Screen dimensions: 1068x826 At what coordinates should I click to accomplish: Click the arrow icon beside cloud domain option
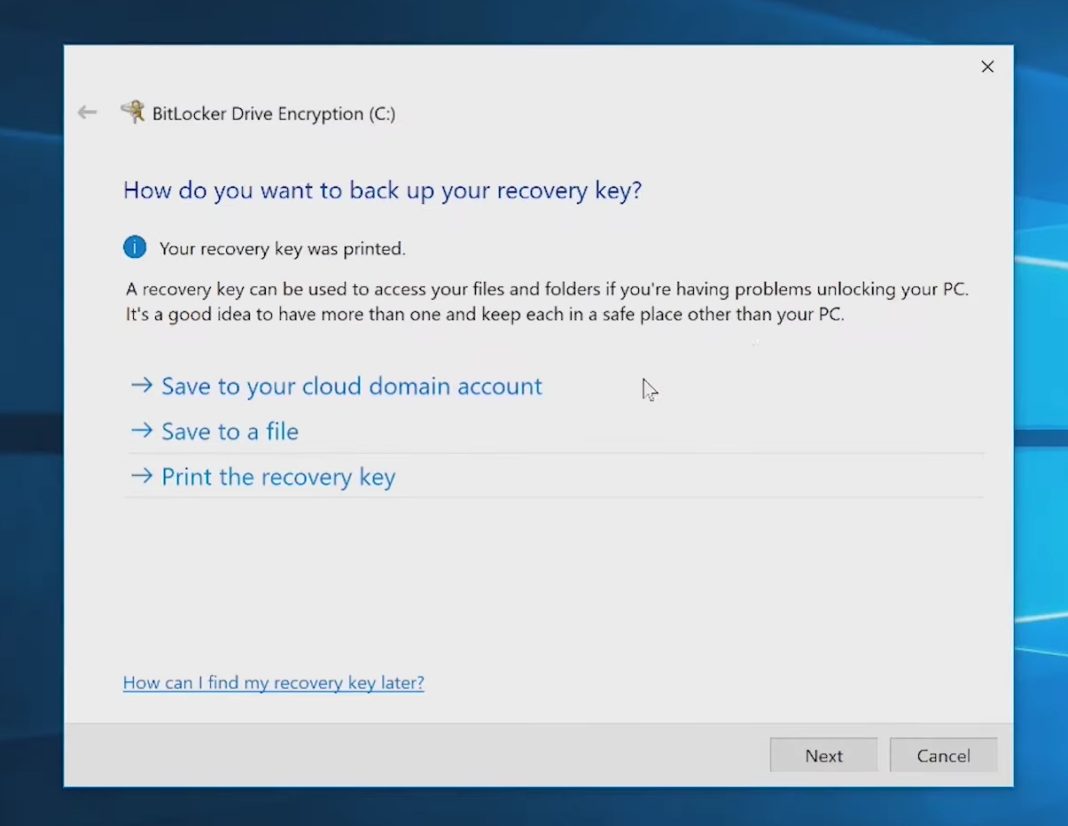pos(140,386)
